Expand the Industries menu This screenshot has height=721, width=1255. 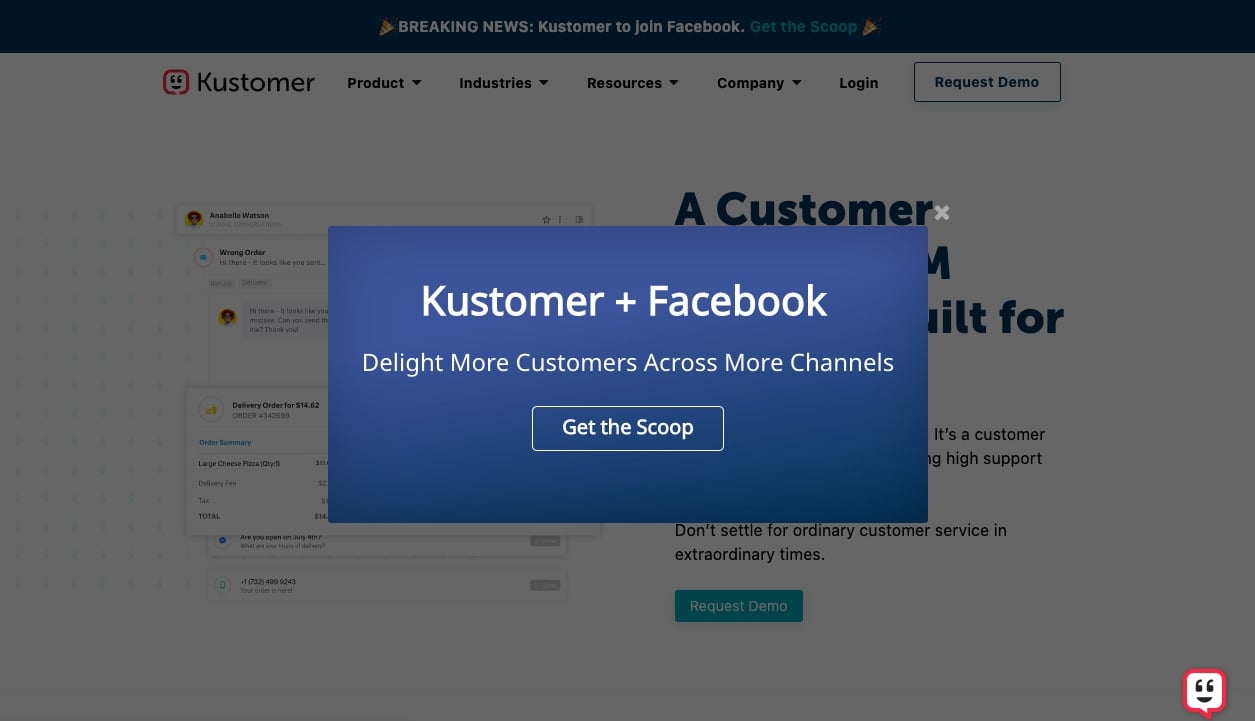[503, 83]
